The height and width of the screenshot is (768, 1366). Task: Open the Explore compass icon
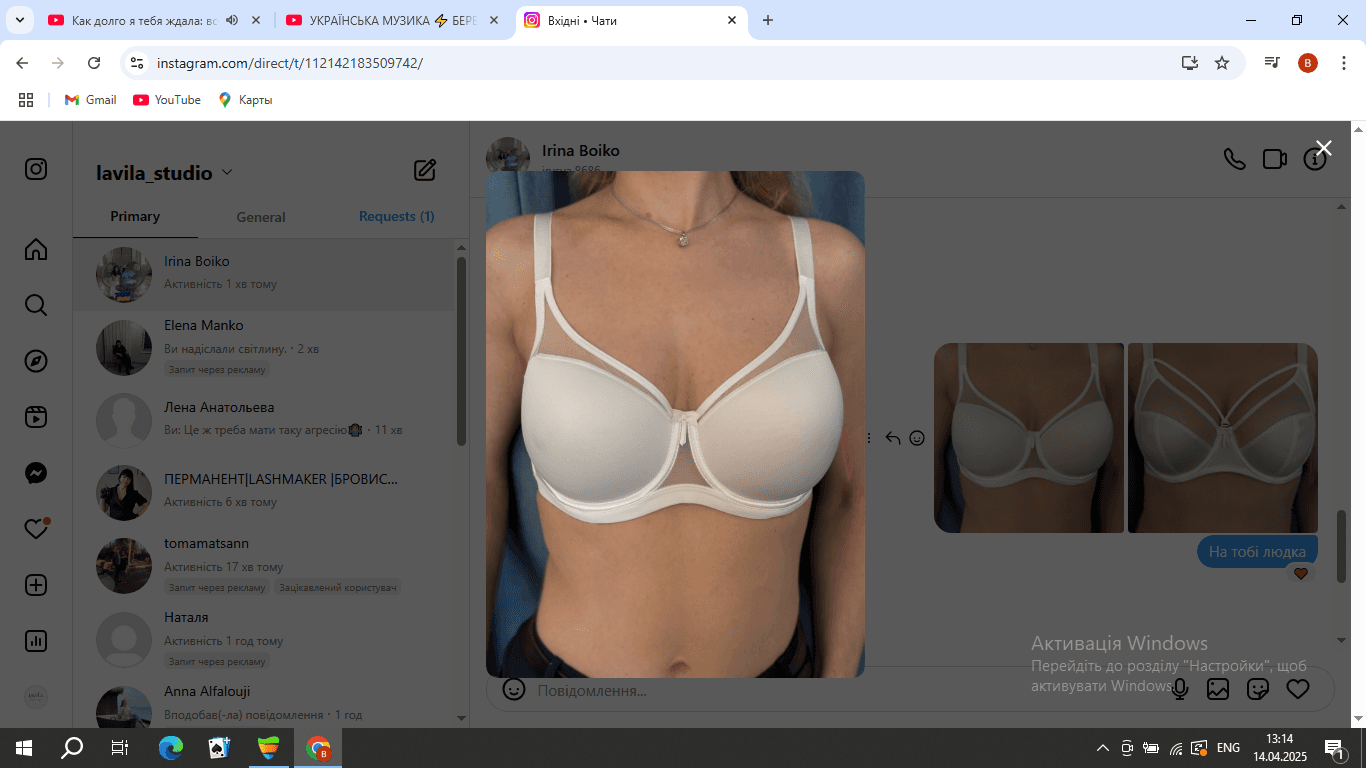pyautogui.click(x=36, y=361)
